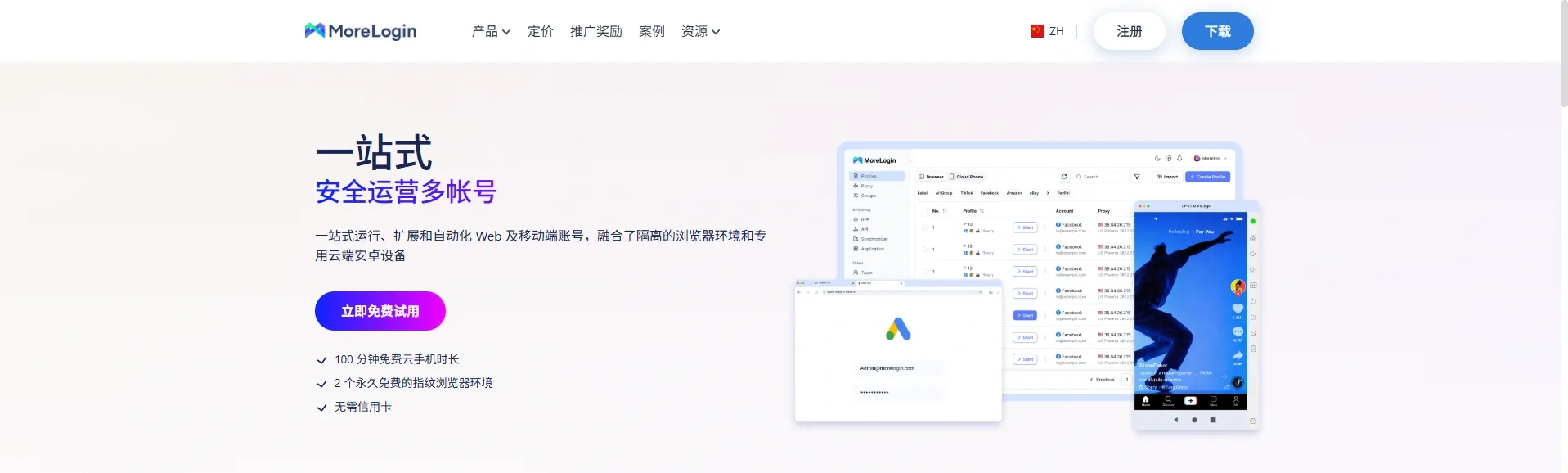Expand the 产品 dropdown menu
The height and width of the screenshot is (473, 1568).
tap(491, 31)
